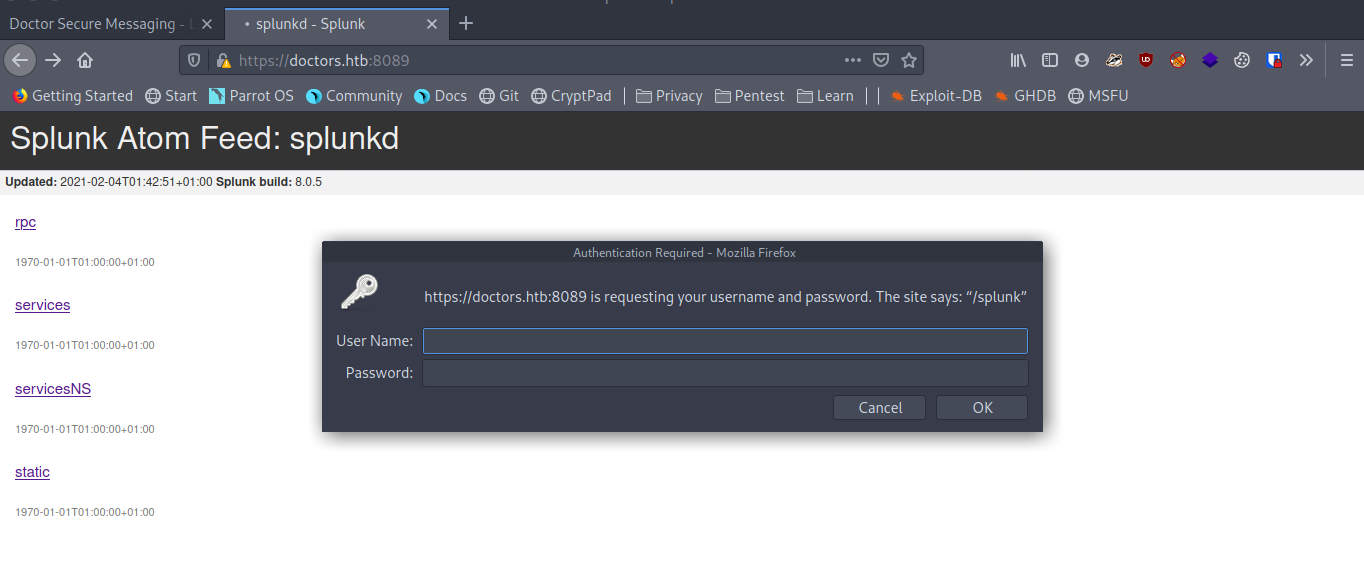
Task: Click the Firefox account avatar icon
Action: click(x=1082, y=60)
